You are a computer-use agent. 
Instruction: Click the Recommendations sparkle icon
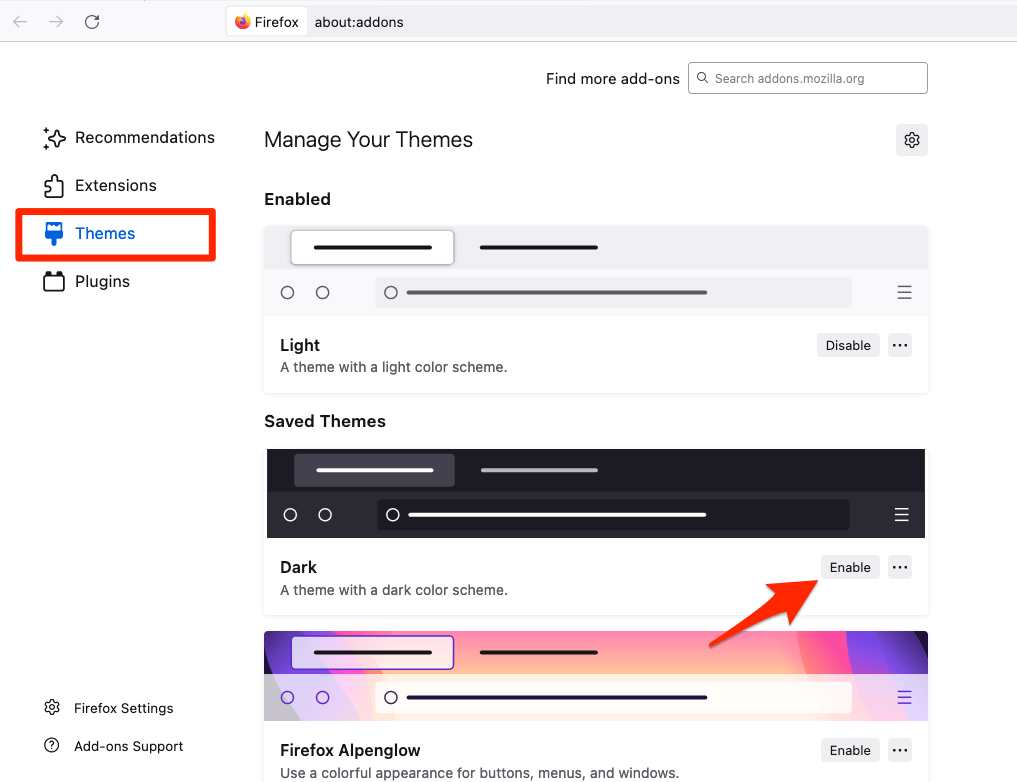tap(54, 138)
